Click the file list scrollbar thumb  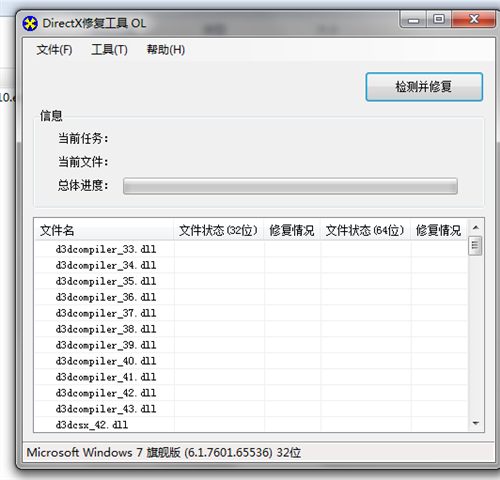pos(475,246)
